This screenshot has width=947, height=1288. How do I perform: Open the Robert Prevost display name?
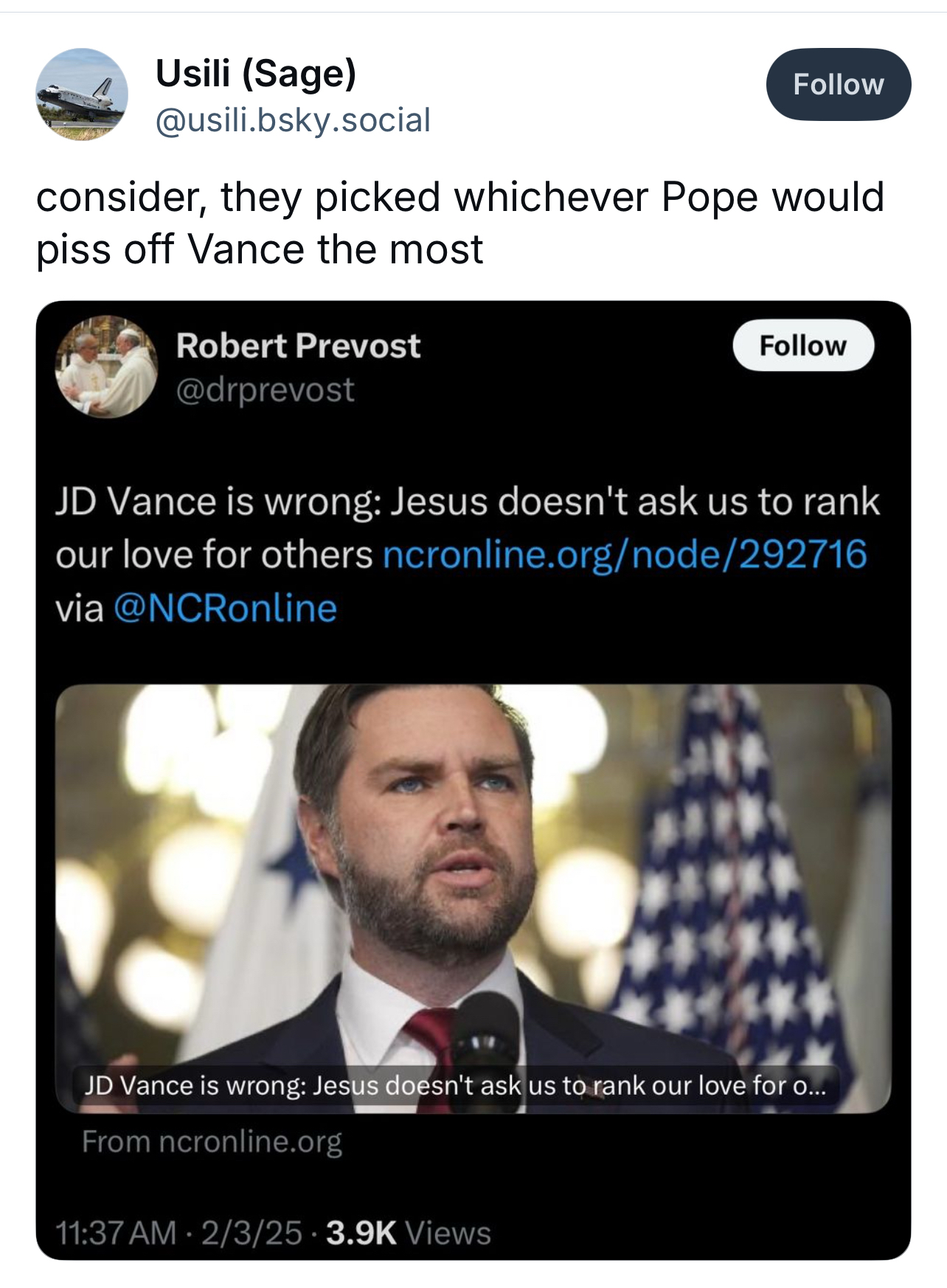tap(298, 345)
